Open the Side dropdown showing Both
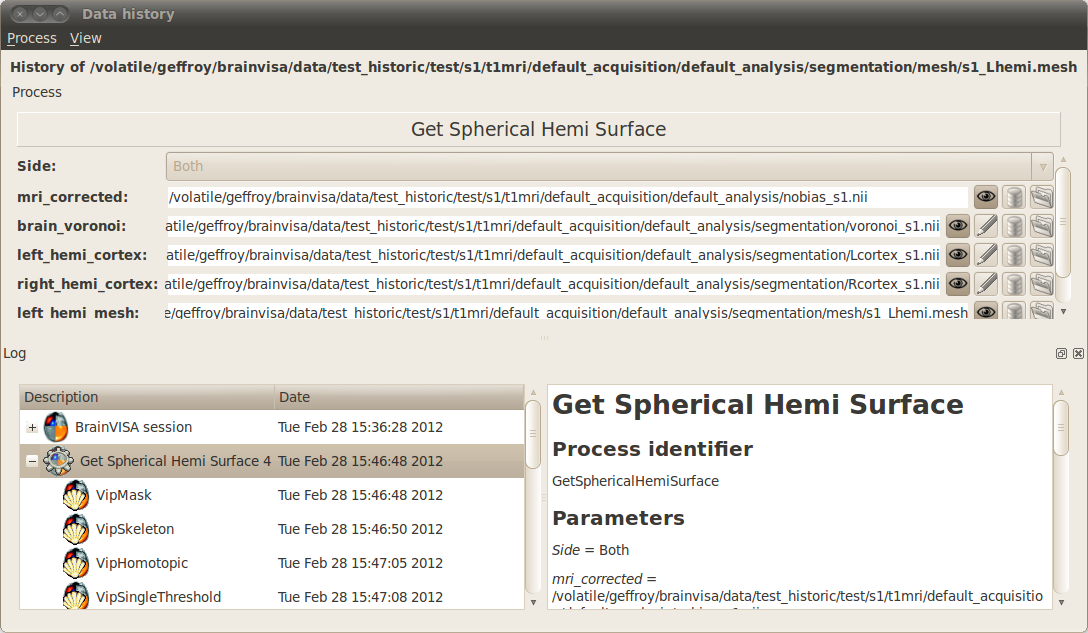Viewport: 1088px width, 633px height. point(1042,166)
